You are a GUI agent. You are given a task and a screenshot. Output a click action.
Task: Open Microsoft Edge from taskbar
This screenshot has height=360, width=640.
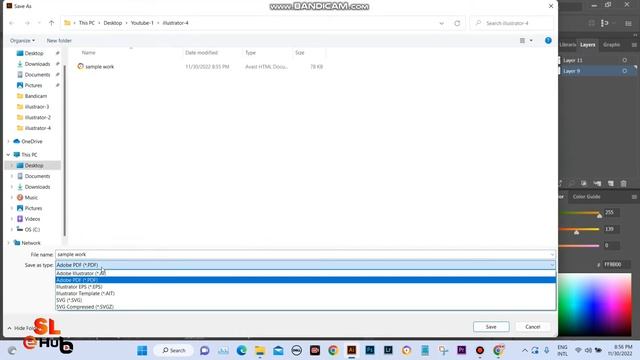[x=242, y=350]
